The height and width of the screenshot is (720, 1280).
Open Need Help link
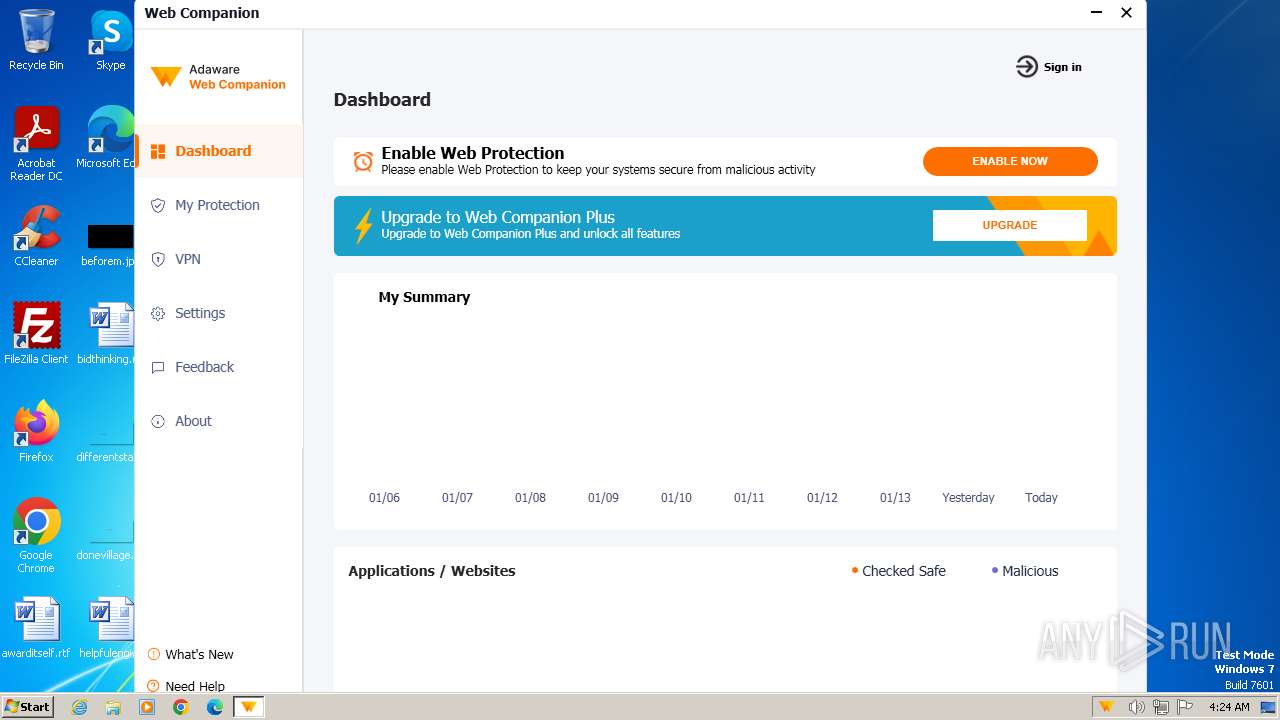pos(195,686)
